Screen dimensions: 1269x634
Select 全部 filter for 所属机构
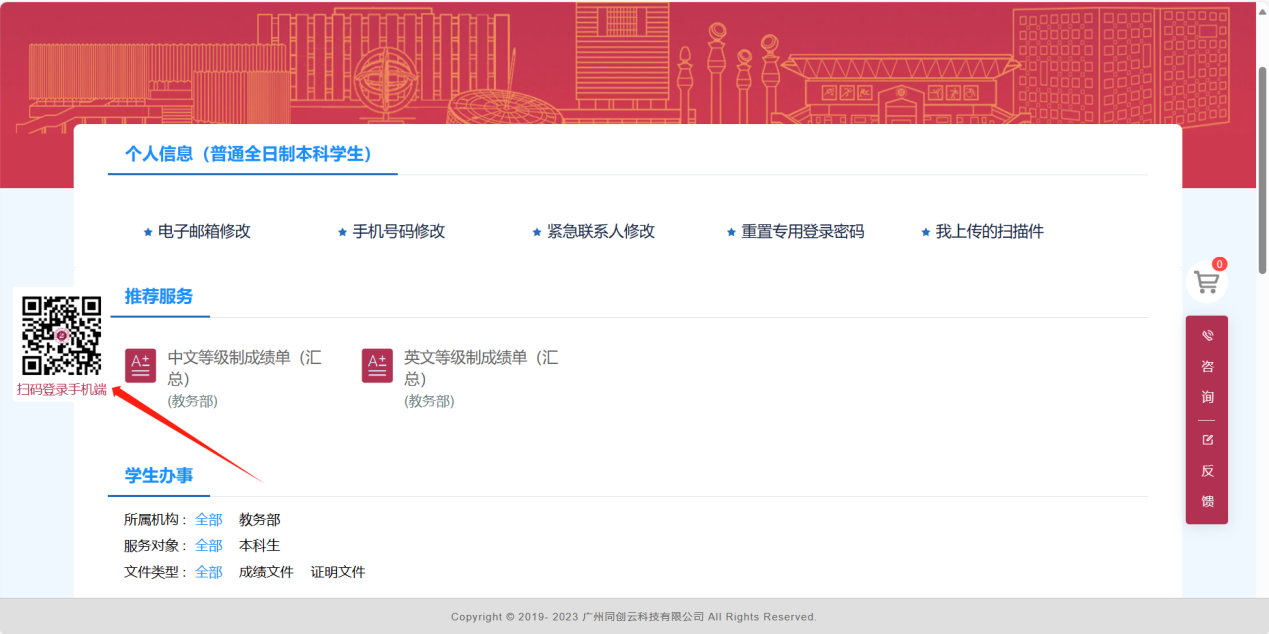click(209, 520)
